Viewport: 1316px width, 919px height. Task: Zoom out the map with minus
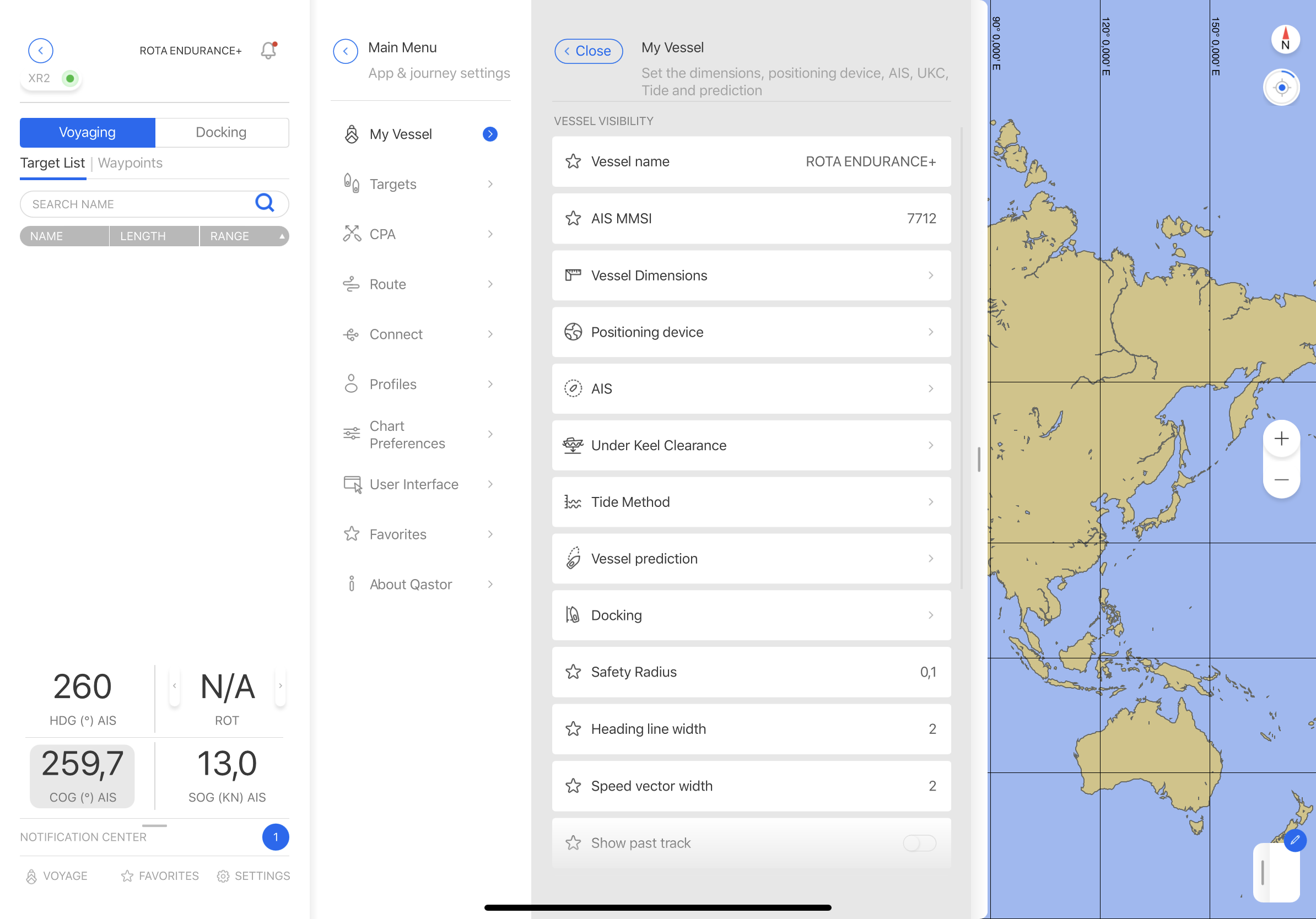(1281, 479)
